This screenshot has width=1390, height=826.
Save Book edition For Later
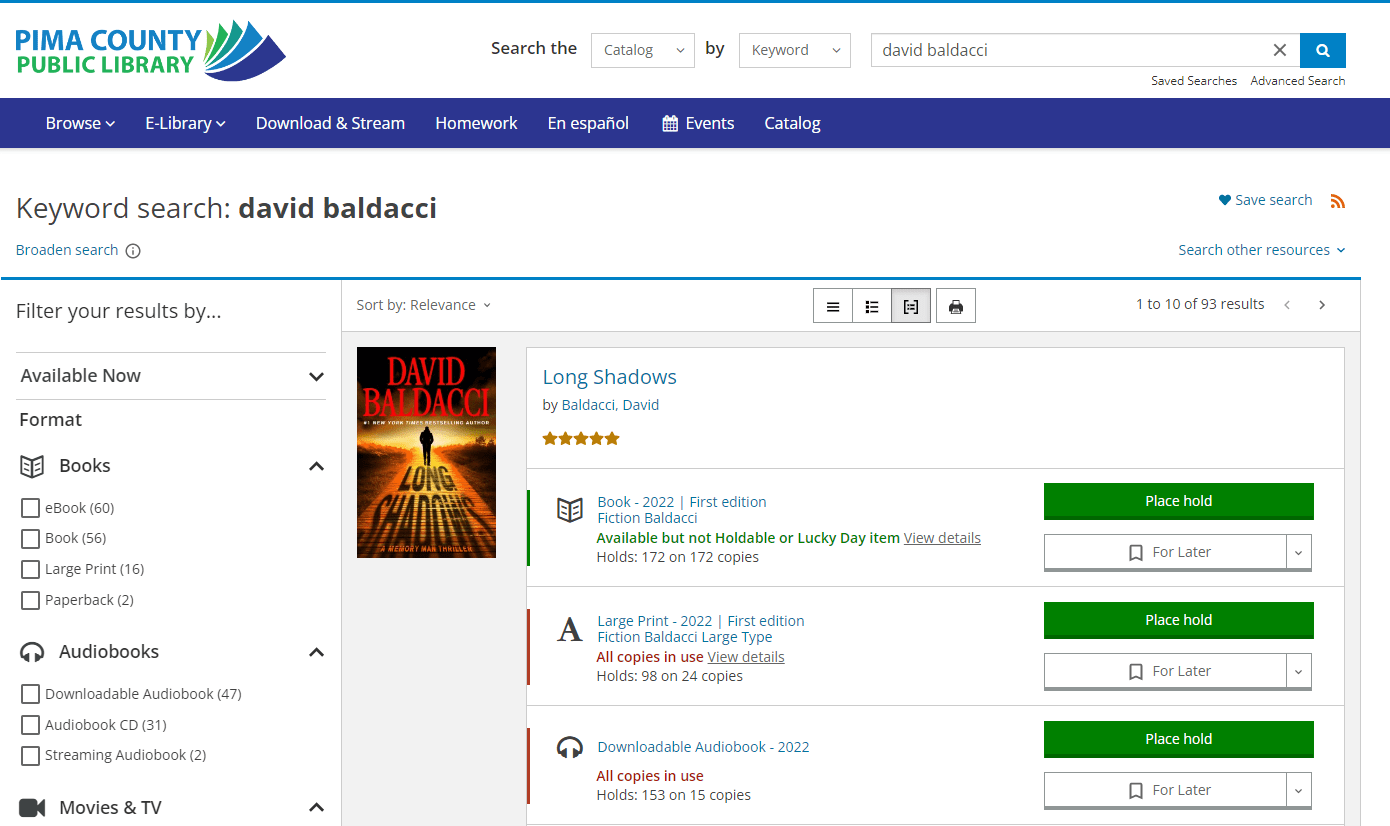[x=1166, y=552]
